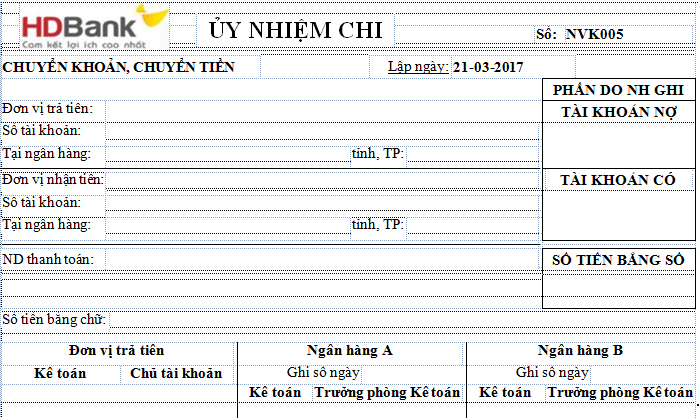Click the box under SỐ TIỀN BẰNG SỐ
Image resolution: width=699 pixels, height=418 pixels.
619,288
